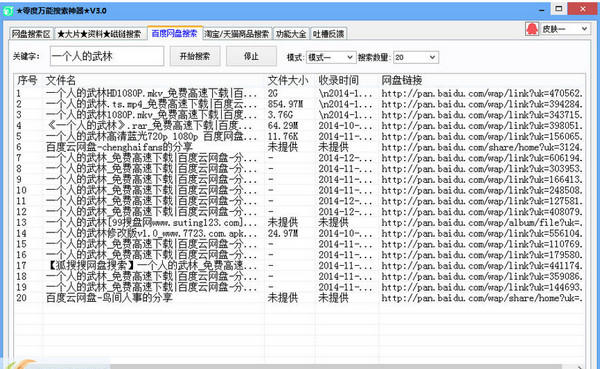Expand the 模式一 mode dropdown
The width and height of the screenshot is (600, 369).
click(x=331, y=57)
